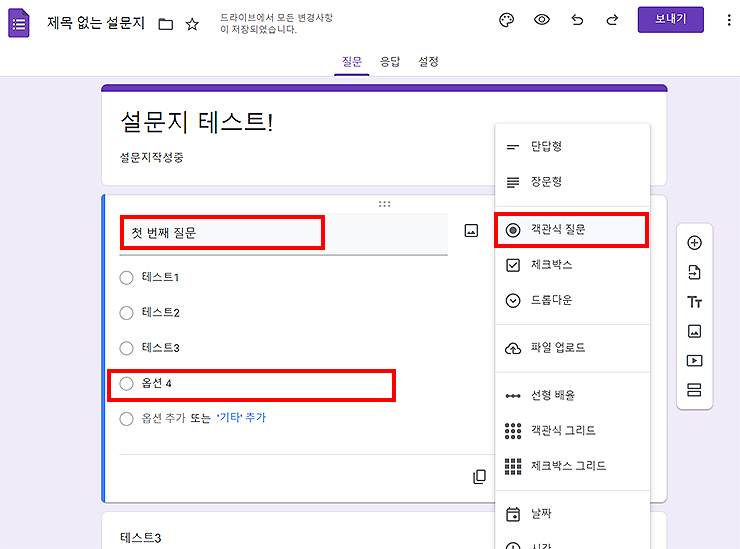Select the 테스트2 radio option
This screenshot has height=549, width=740.
click(126, 313)
